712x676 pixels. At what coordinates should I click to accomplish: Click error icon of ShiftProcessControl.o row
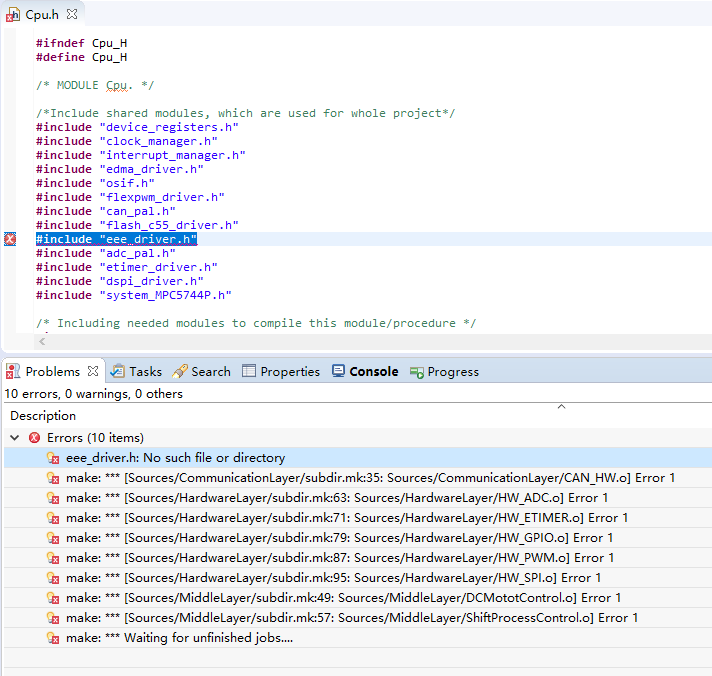(x=53, y=618)
